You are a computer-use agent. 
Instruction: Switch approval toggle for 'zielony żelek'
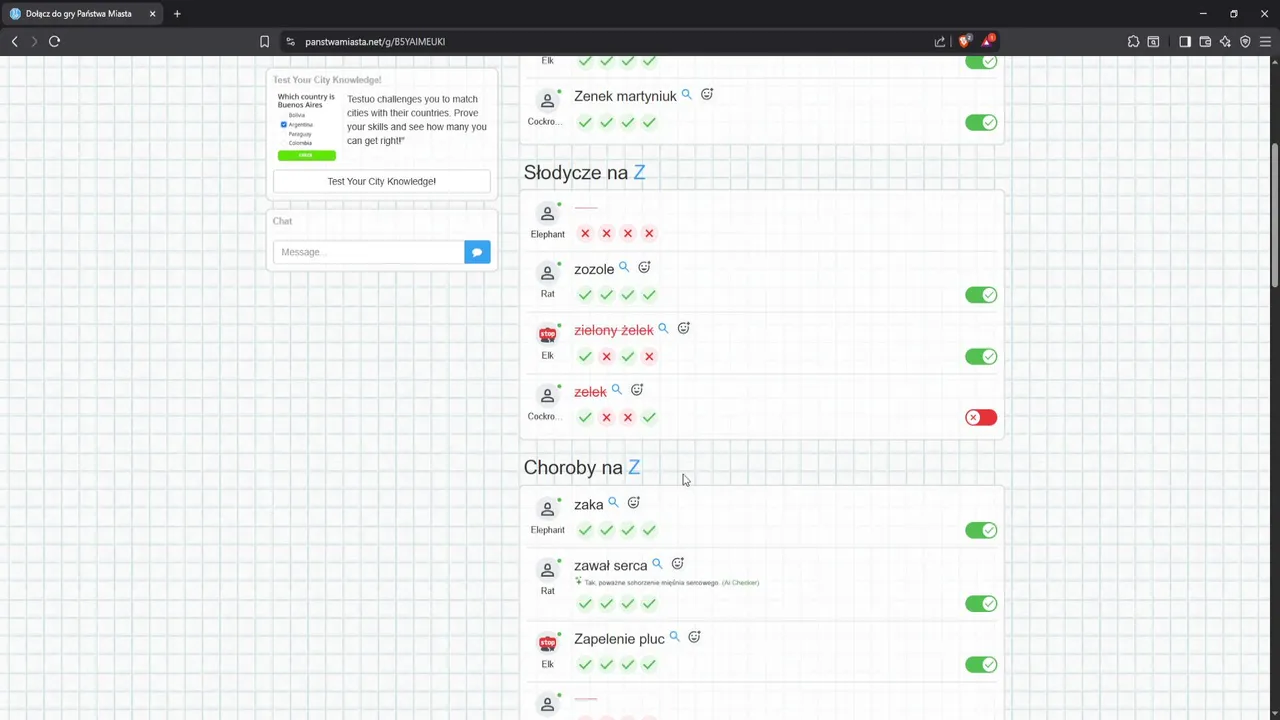tap(981, 357)
